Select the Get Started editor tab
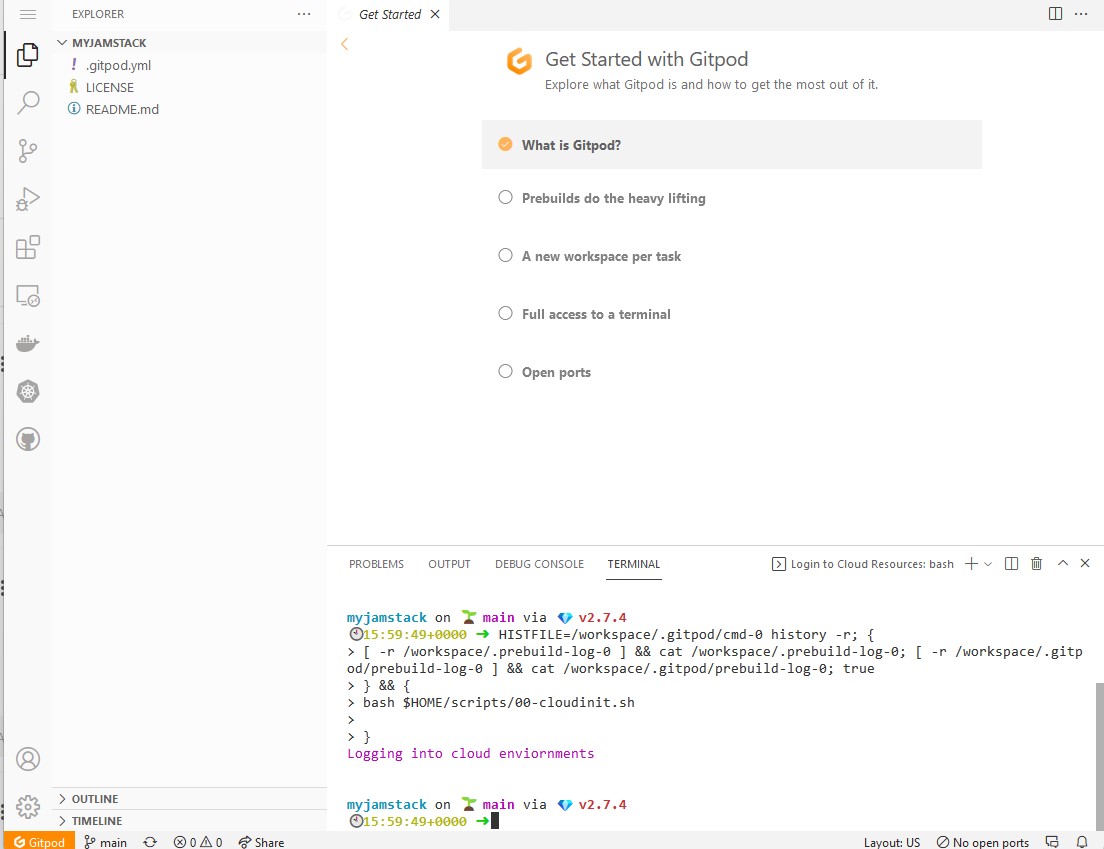This screenshot has height=849, width=1104. [x=389, y=15]
